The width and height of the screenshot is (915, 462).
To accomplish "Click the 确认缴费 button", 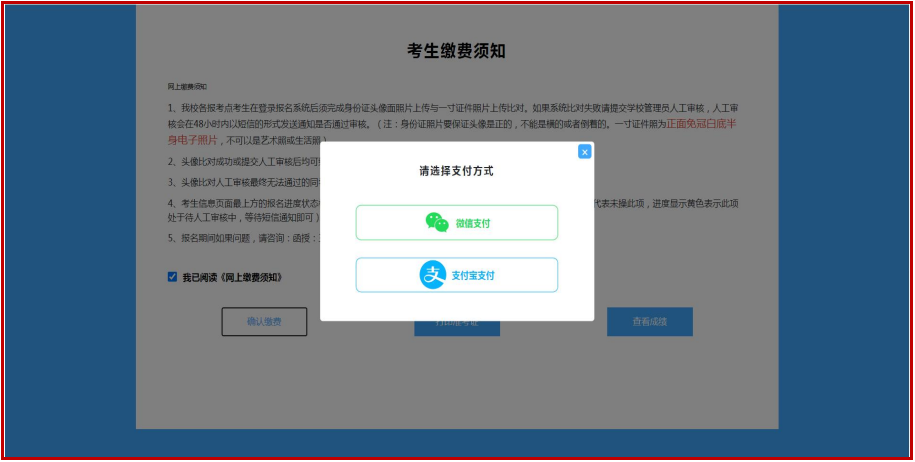I will coord(264,321).
